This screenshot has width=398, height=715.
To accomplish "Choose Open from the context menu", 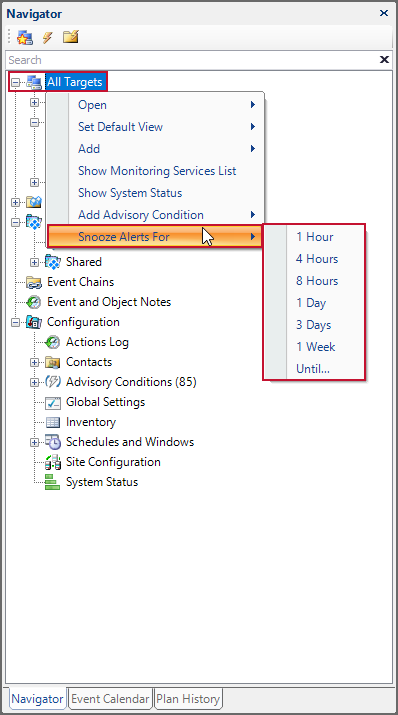I will [x=156, y=105].
